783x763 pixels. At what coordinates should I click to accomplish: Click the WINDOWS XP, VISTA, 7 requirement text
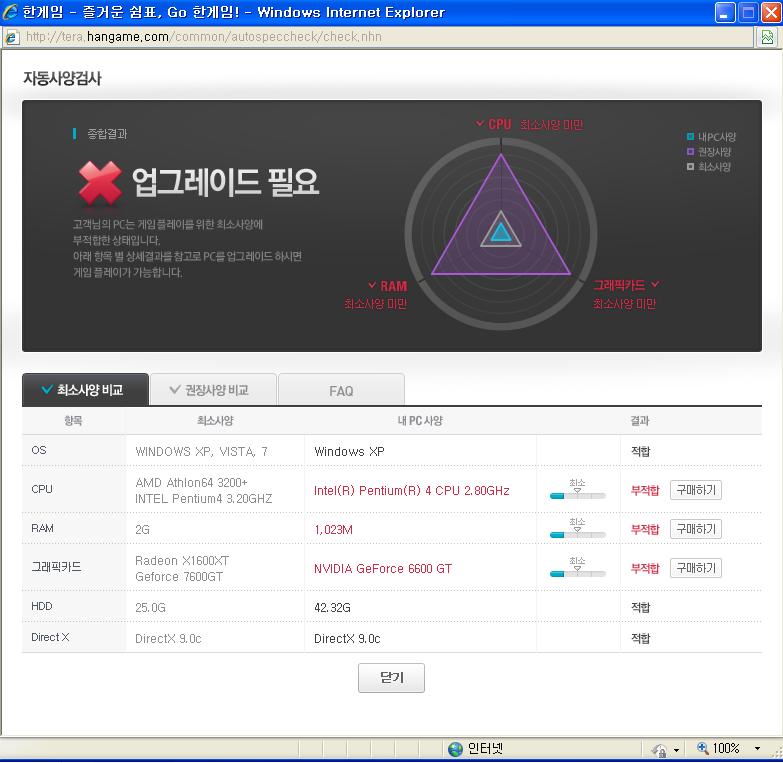tap(202, 452)
